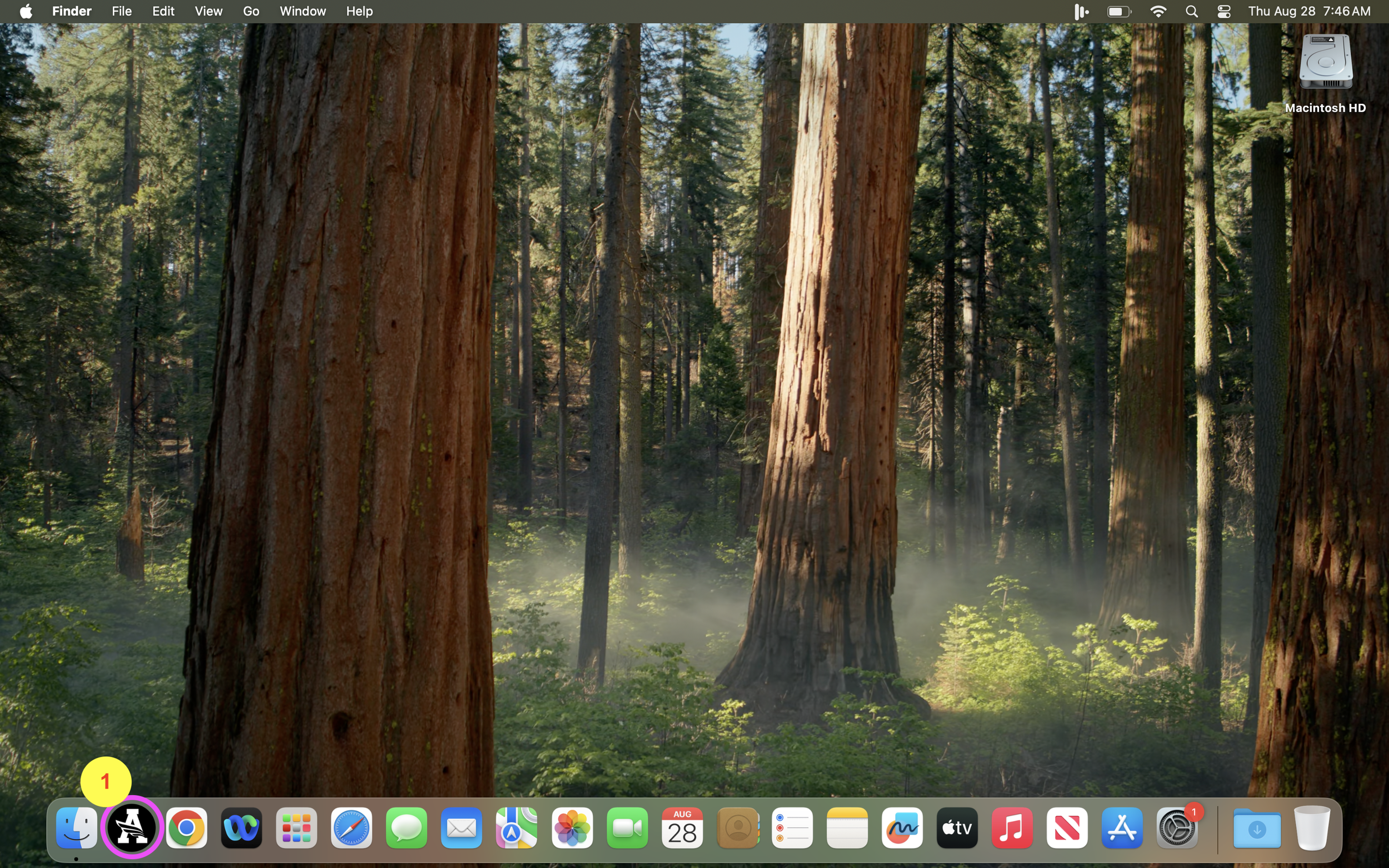Open Control Center from the menu bar

click(1223, 12)
